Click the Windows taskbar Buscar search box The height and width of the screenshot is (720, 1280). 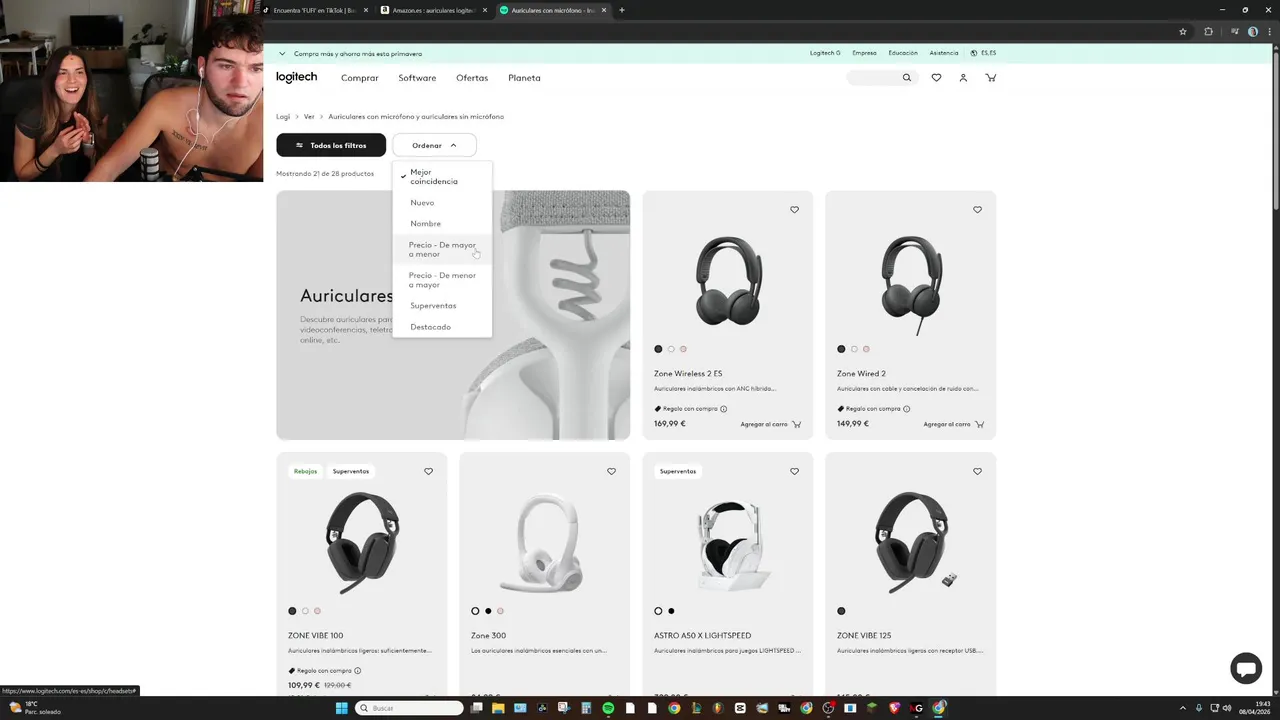tap(410, 708)
